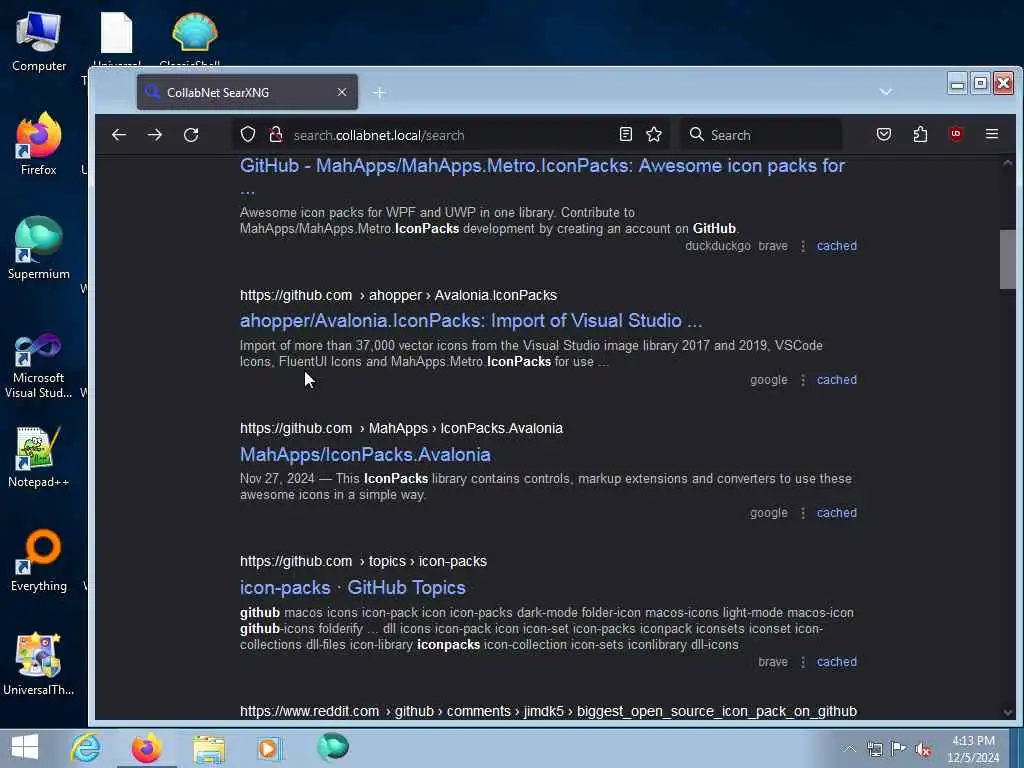Image resolution: width=1024 pixels, height=768 pixels.
Task: Open the taskbar clock showing 4:13 PM
Action: click(973, 749)
